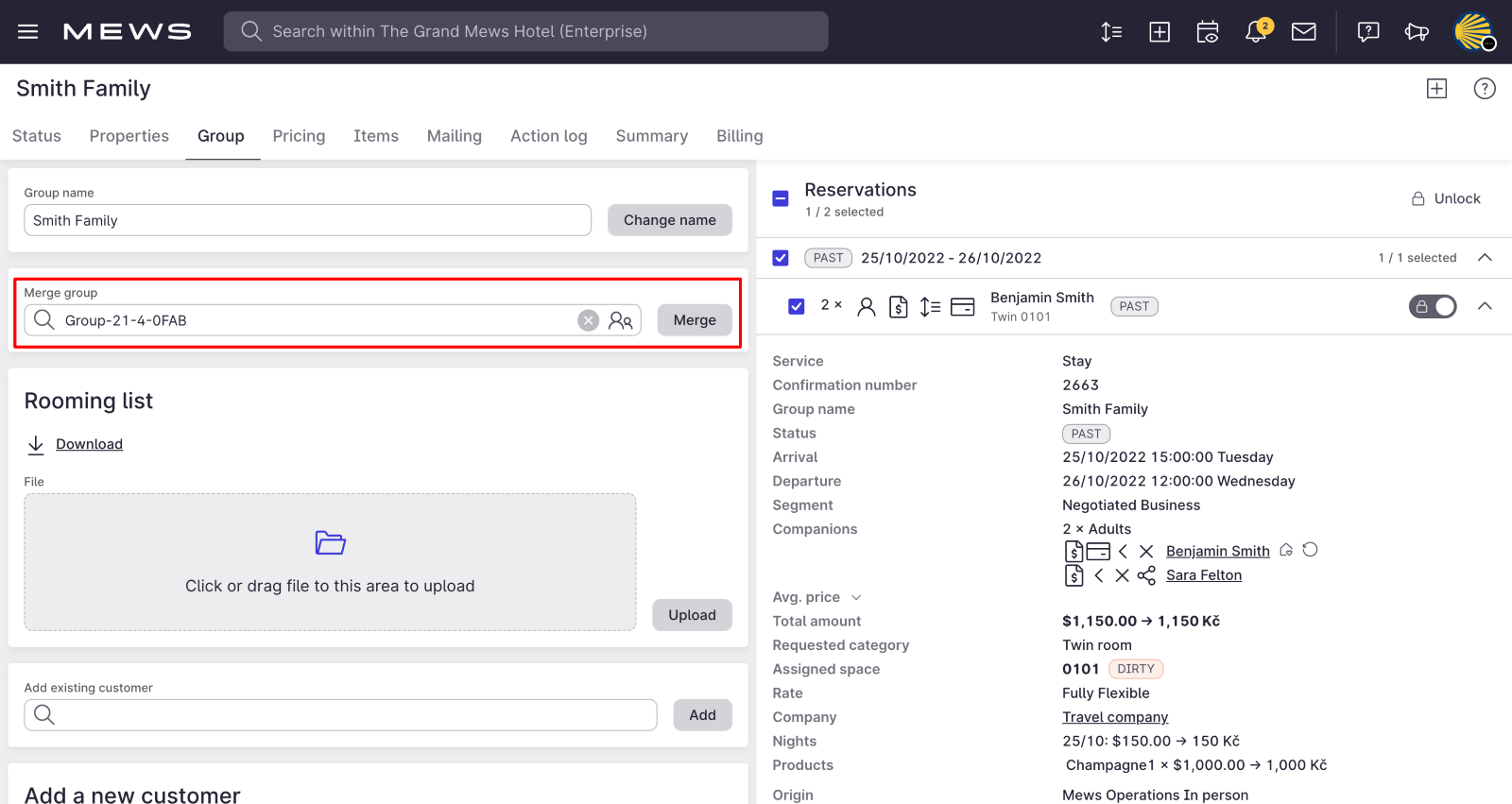Clear the Merge group search field
This screenshot has height=804, width=1512.
pyautogui.click(x=588, y=320)
